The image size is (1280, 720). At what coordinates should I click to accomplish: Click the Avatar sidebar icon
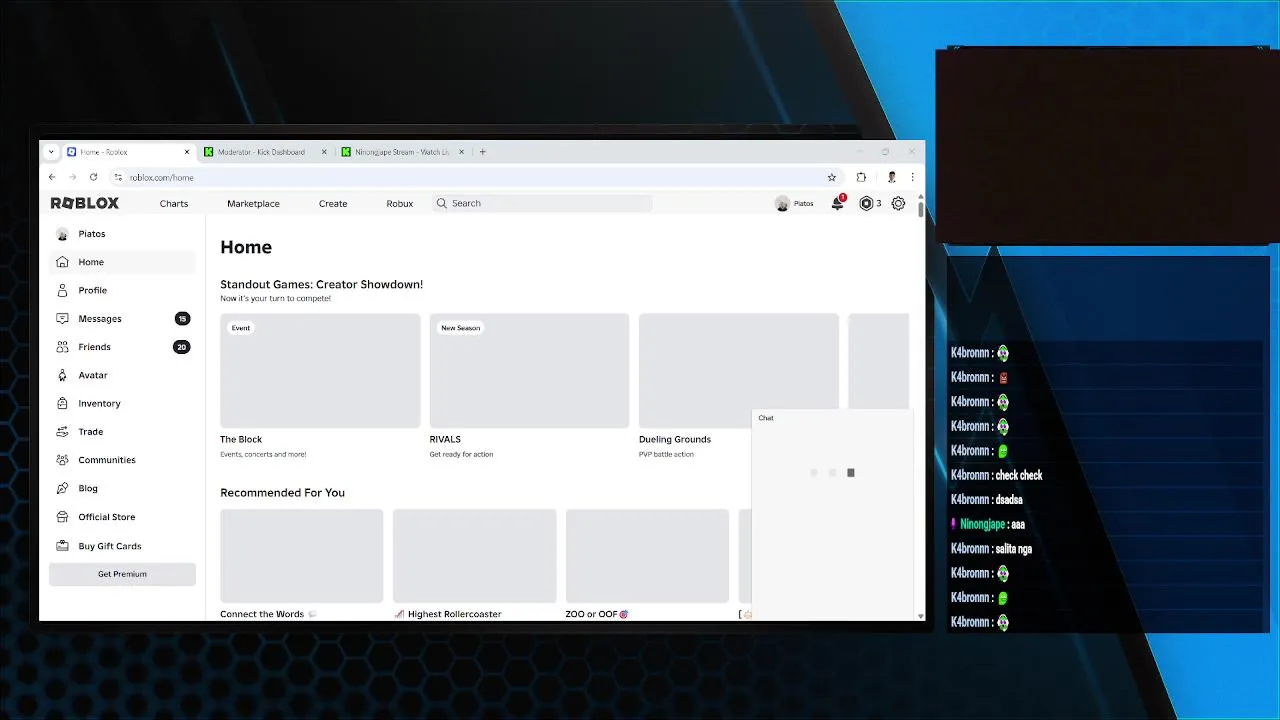click(62, 375)
